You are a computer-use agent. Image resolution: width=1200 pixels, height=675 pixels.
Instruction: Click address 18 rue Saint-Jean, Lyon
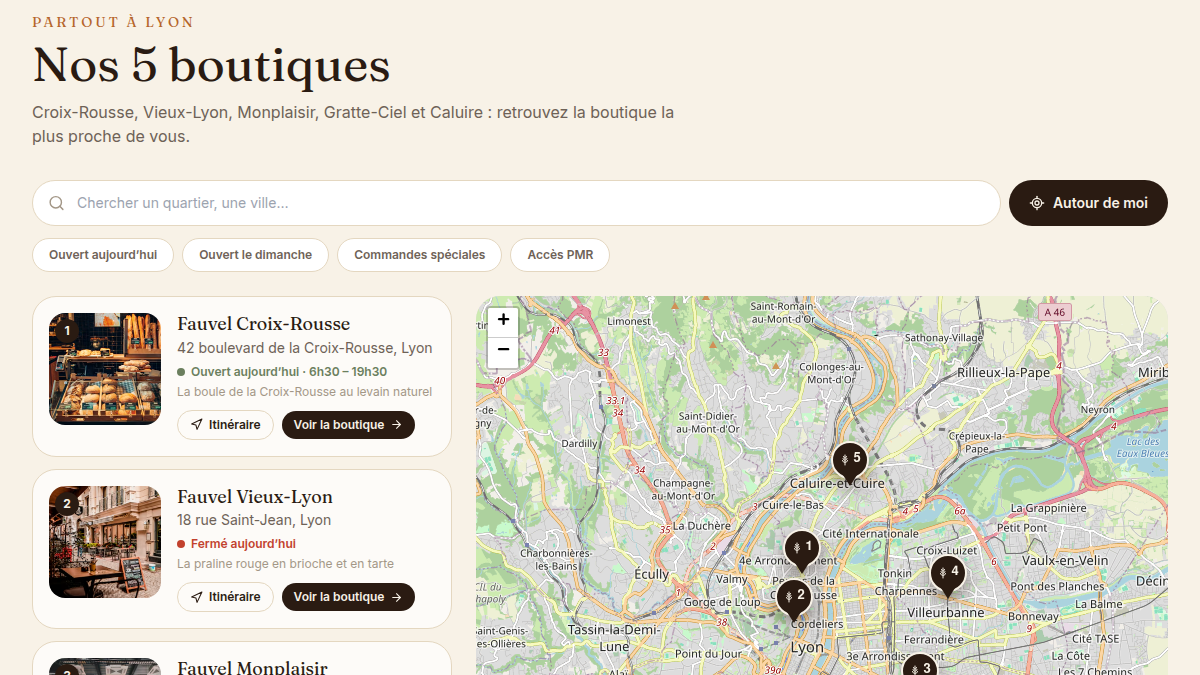pos(254,520)
